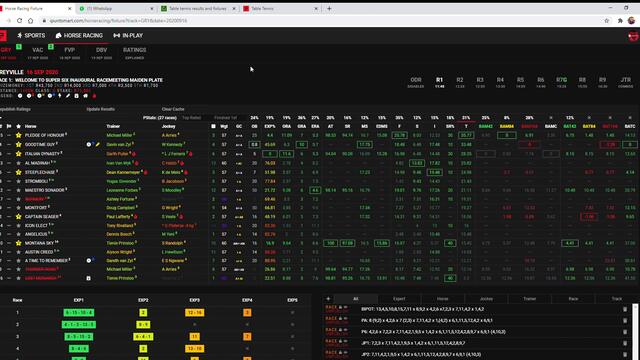640x360 pixels.
Task: Open the RATINGS explained tab
Action: pos(134,53)
